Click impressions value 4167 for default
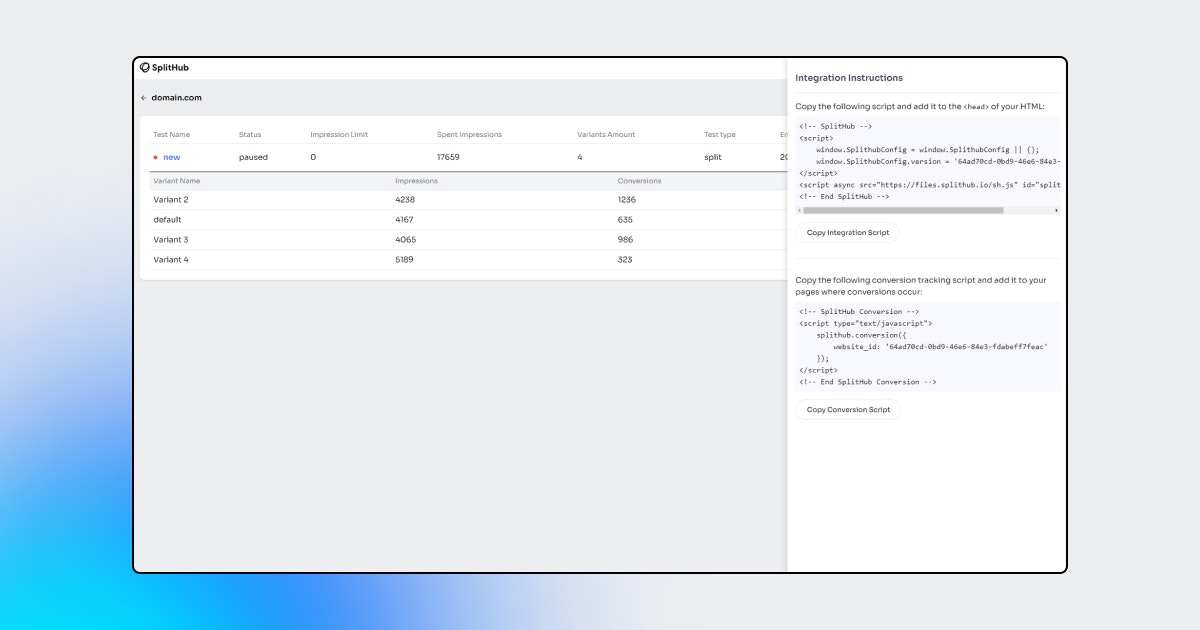 click(x=404, y=220)
